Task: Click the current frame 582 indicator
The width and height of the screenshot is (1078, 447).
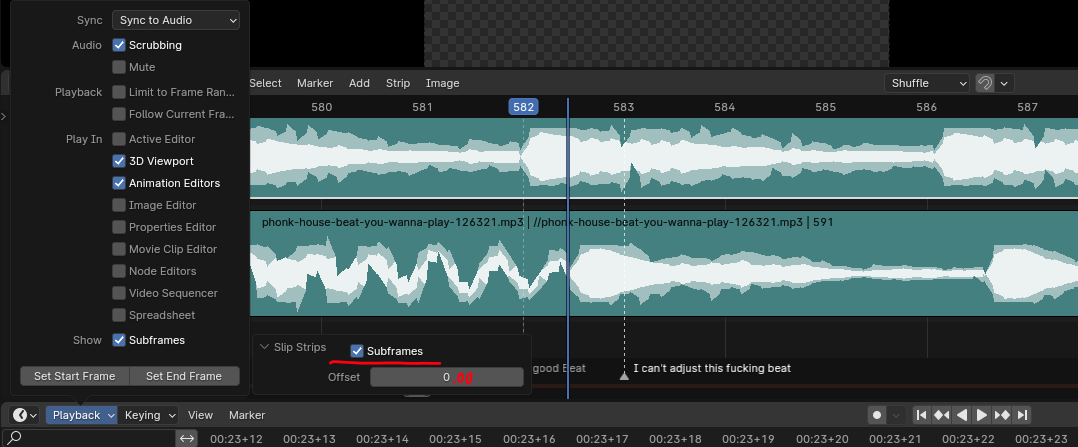Action: [x=523, y=107]
